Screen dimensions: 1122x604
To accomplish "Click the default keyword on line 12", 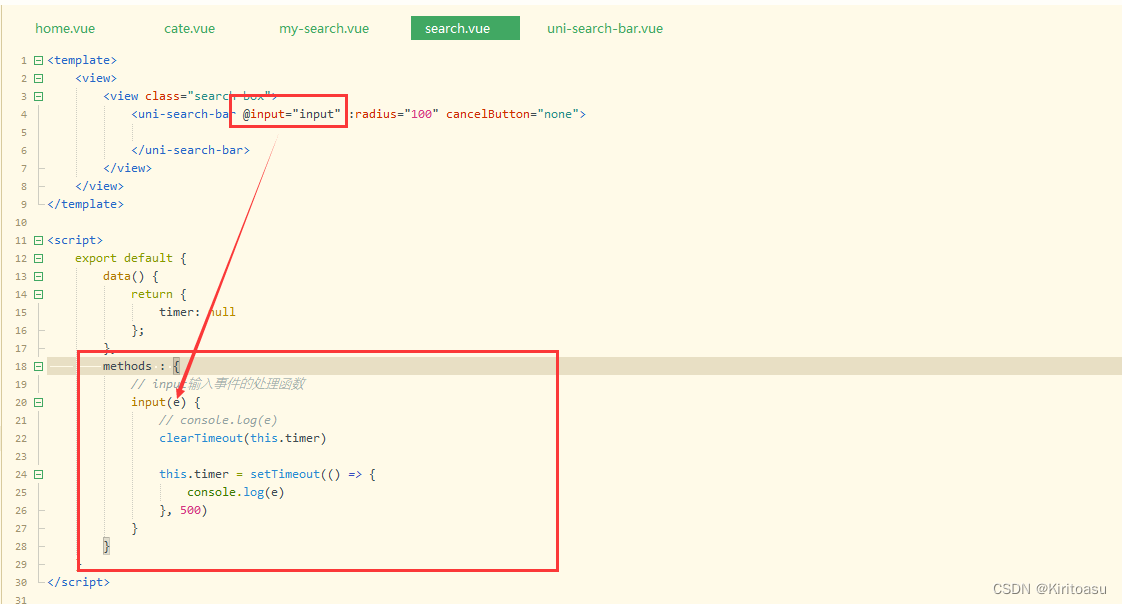I will click(148, 258).
